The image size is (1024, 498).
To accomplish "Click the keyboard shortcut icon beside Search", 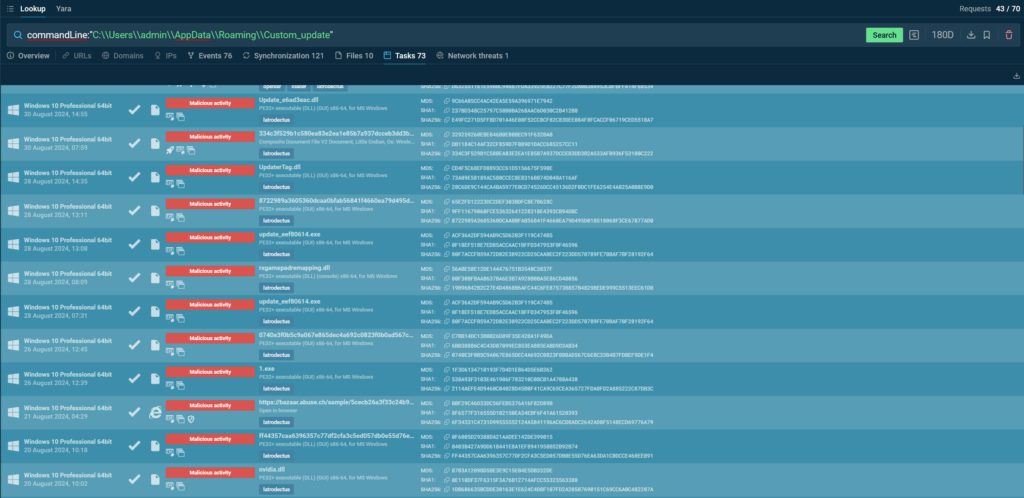I will [915, 35].
